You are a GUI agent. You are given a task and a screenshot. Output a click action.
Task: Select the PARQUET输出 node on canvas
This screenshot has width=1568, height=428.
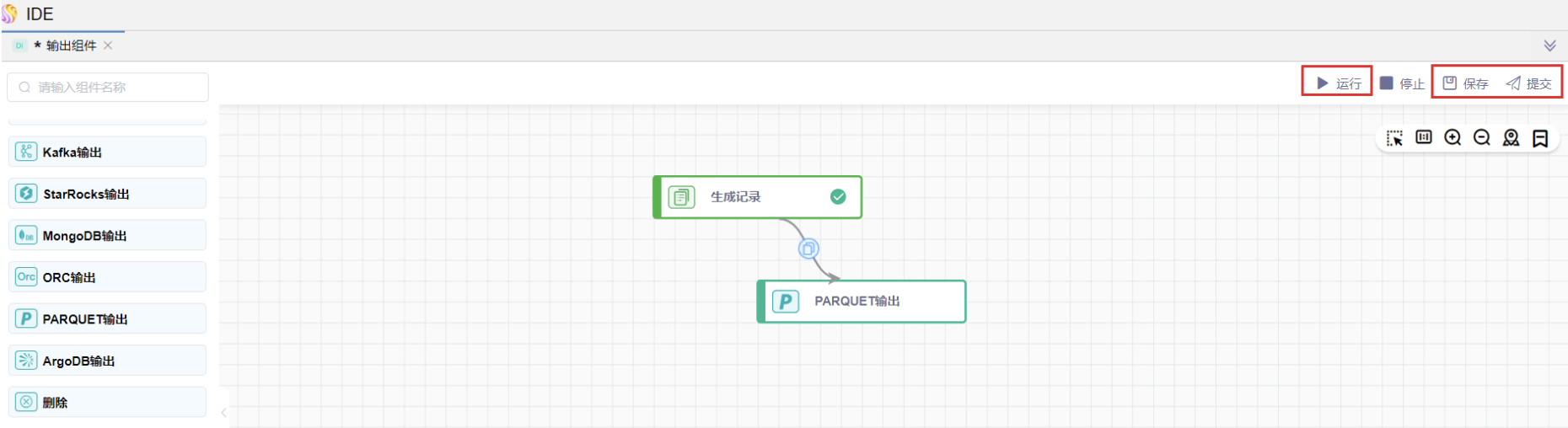tap(862, 302)
